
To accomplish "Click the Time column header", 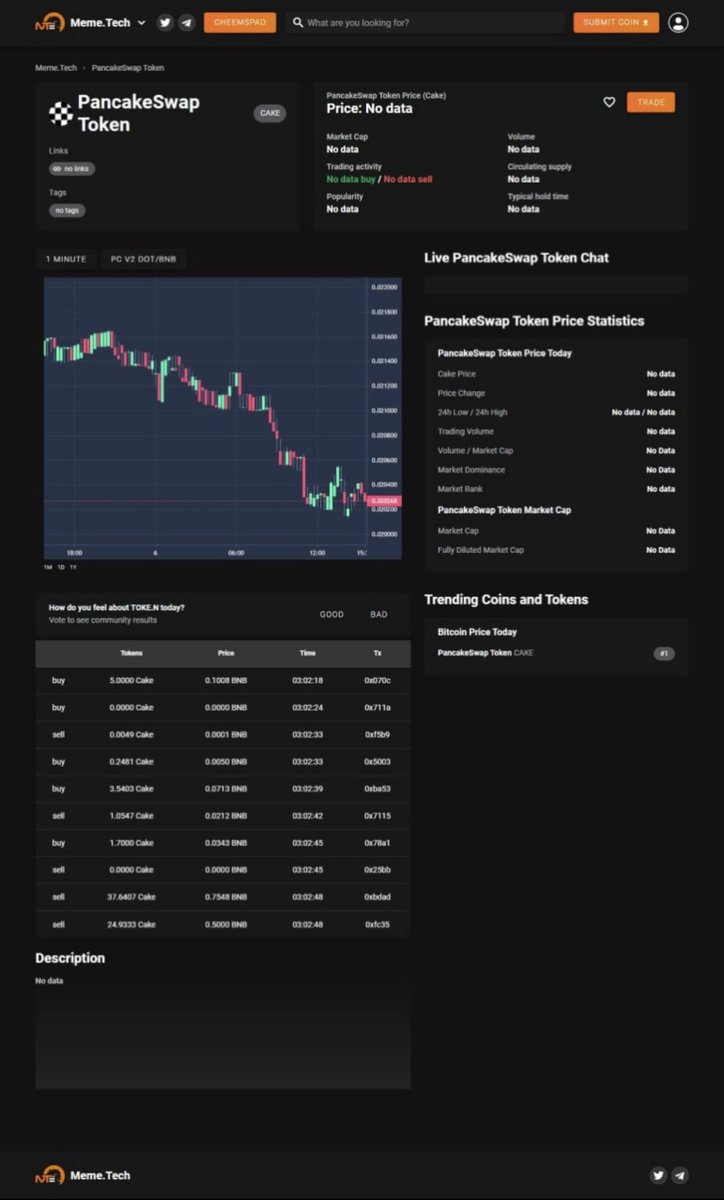I will click(307, 653).
